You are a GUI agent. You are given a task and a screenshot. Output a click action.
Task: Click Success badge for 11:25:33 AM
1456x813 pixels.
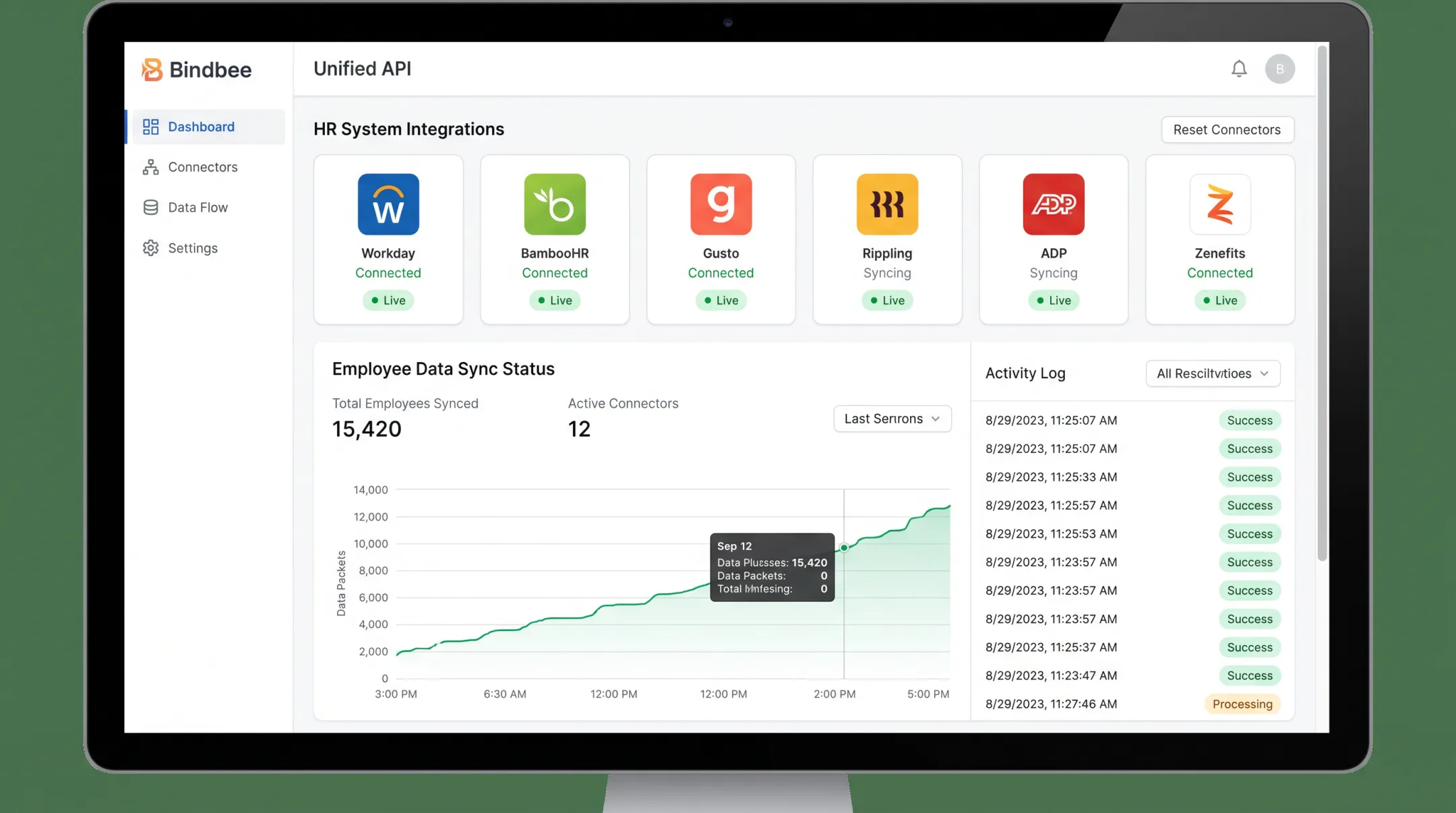[x=1250, y=477]
